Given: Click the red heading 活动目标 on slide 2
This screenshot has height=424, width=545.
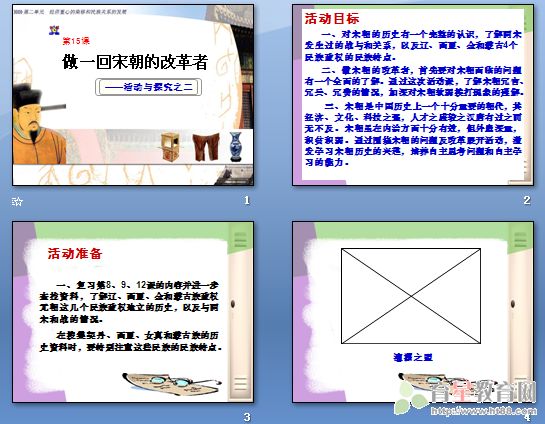Looking at the screenshot, I should [x=332, y=18].
